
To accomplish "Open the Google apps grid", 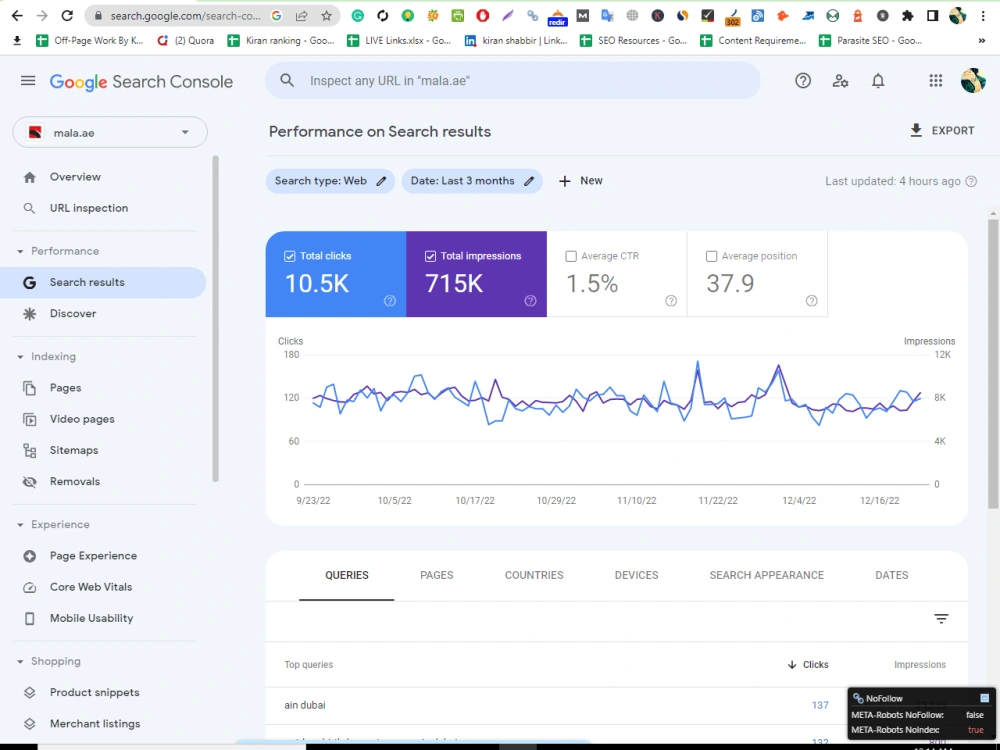I will (936, 81).
